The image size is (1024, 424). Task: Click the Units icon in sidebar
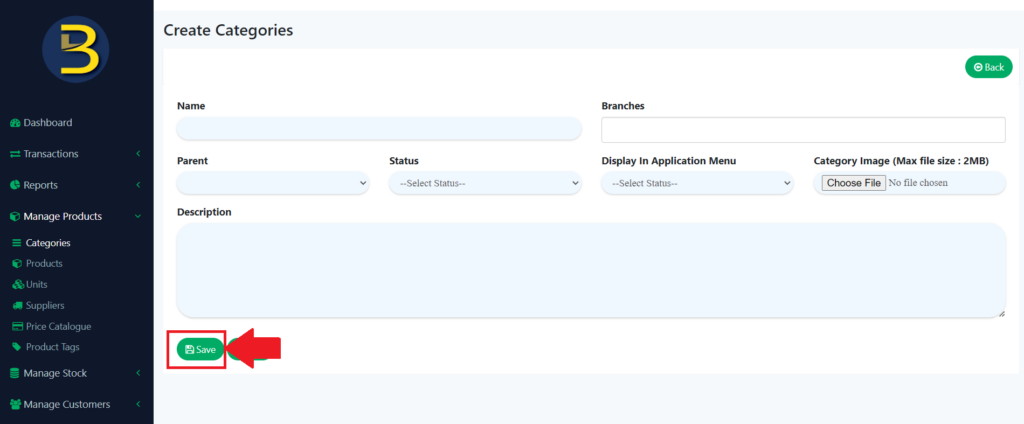point(16,285)
